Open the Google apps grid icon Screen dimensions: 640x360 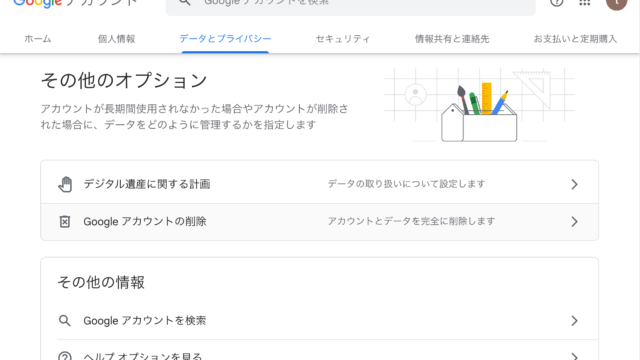584,2
